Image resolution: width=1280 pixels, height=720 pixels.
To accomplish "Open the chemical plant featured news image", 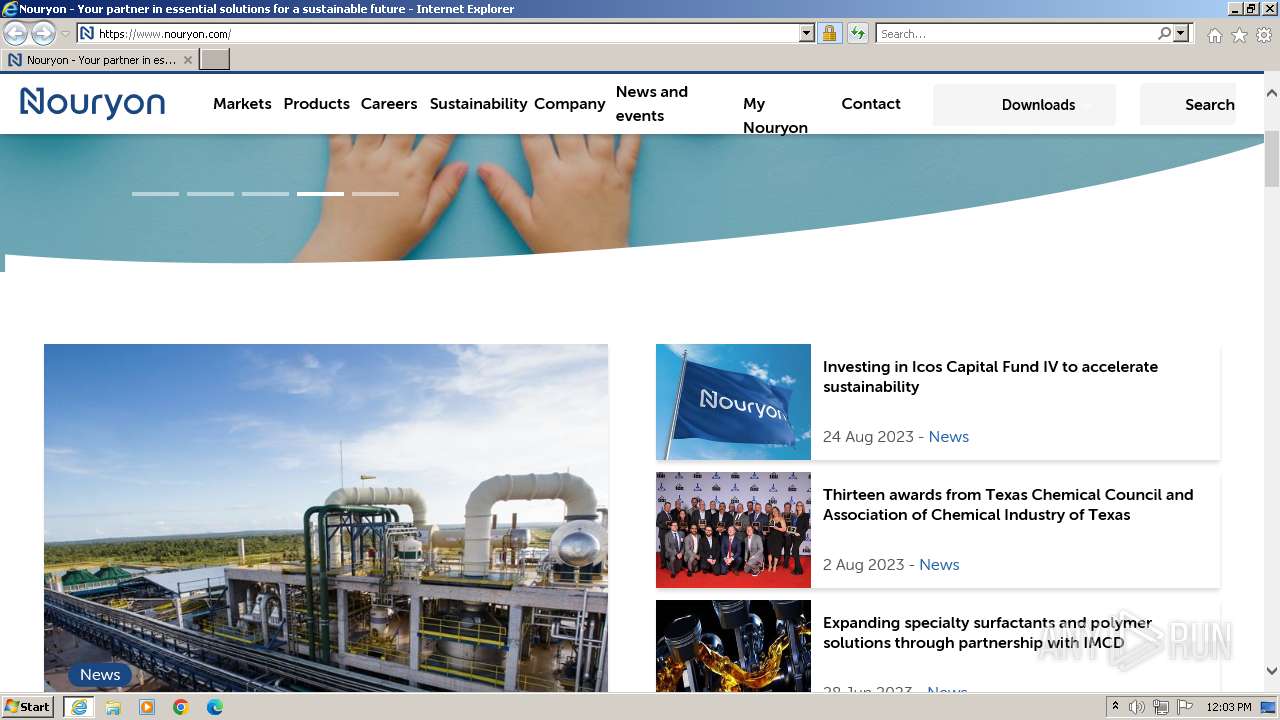I will click(x=326, y=518).
